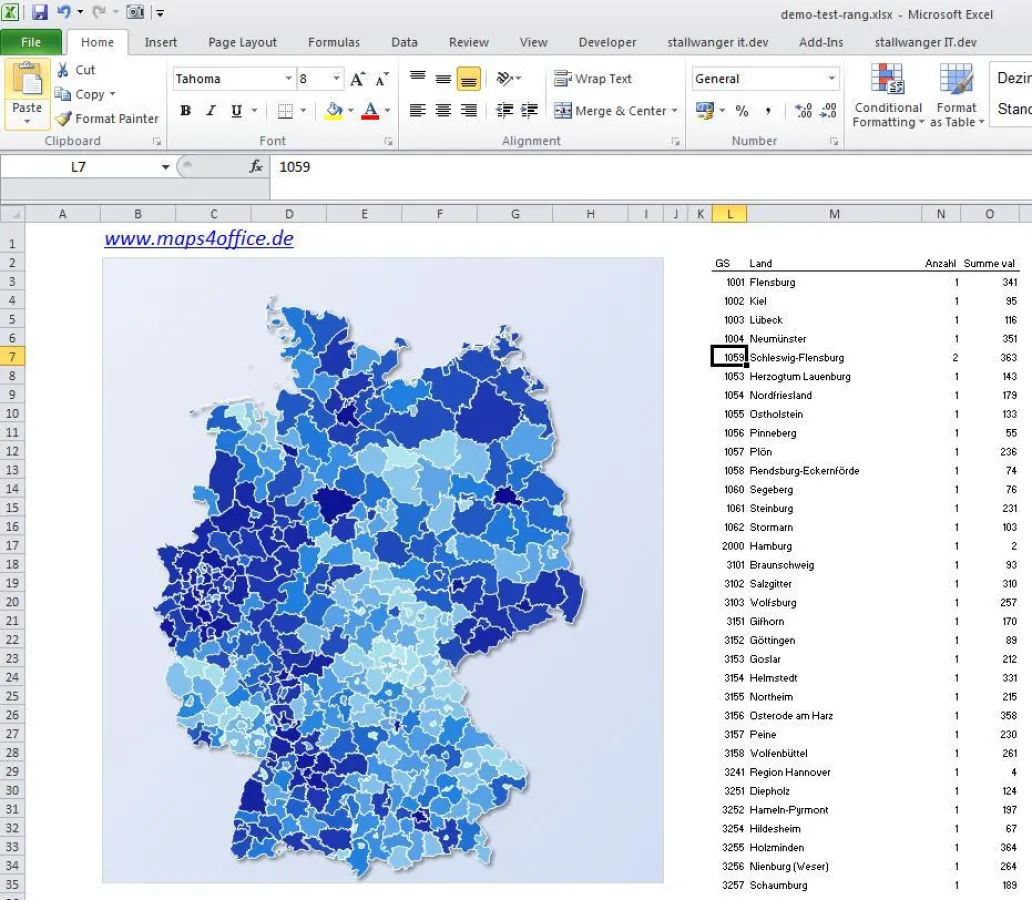Viewport: 1032px width, 900px height.
Task: Apply Percent Style formatting
Action: [x=741, y=111]
